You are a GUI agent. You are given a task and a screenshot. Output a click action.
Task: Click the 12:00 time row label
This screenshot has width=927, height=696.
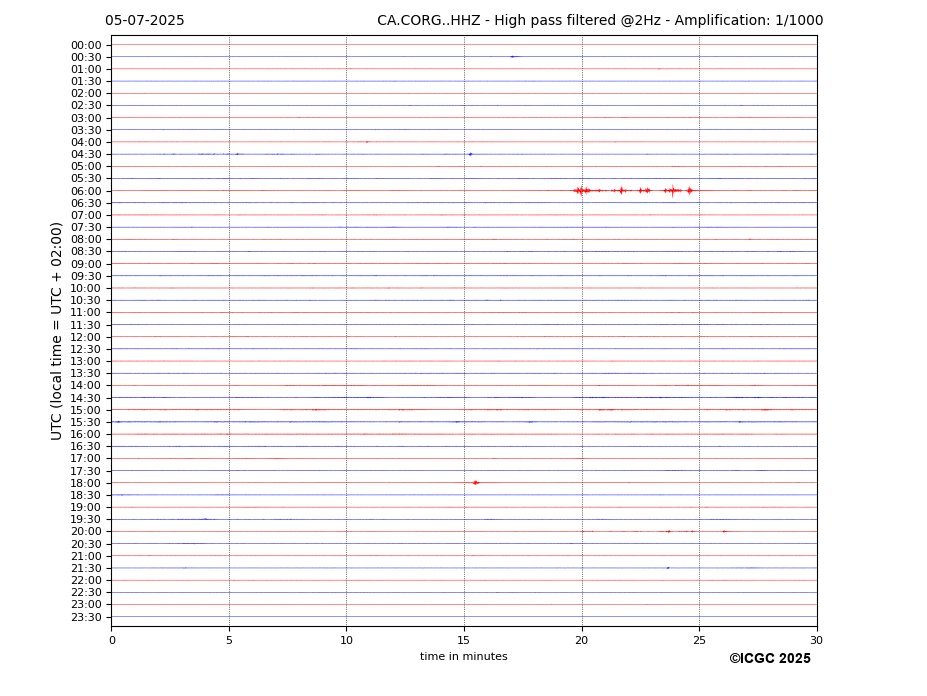(x=86, y=337)
